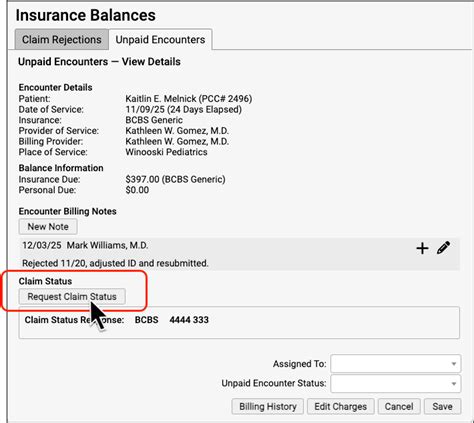Expand the Unpaid Encounter Status dropdown arrow
This screenshot has width=474, height=423.
click(x=454, y=384)
